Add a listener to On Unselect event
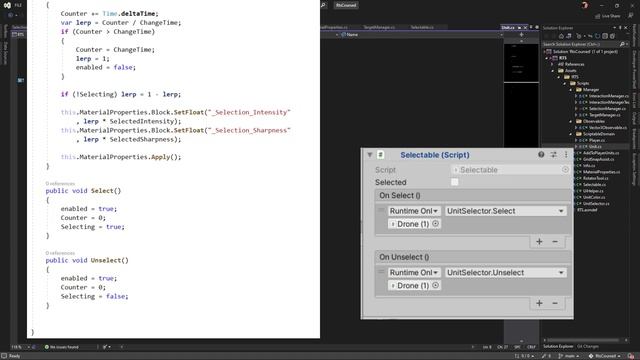 click(539, 303)
